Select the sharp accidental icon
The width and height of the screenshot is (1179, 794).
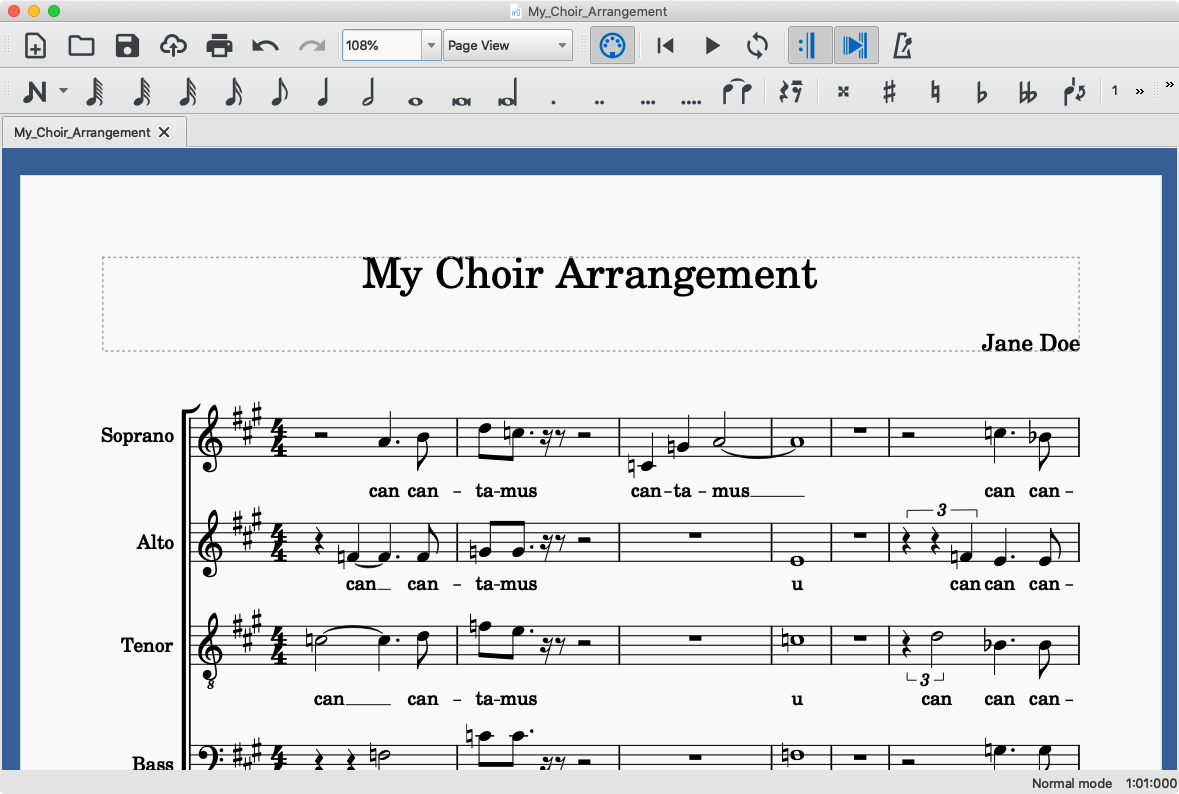pyautogui.click(x=889, y=92)
